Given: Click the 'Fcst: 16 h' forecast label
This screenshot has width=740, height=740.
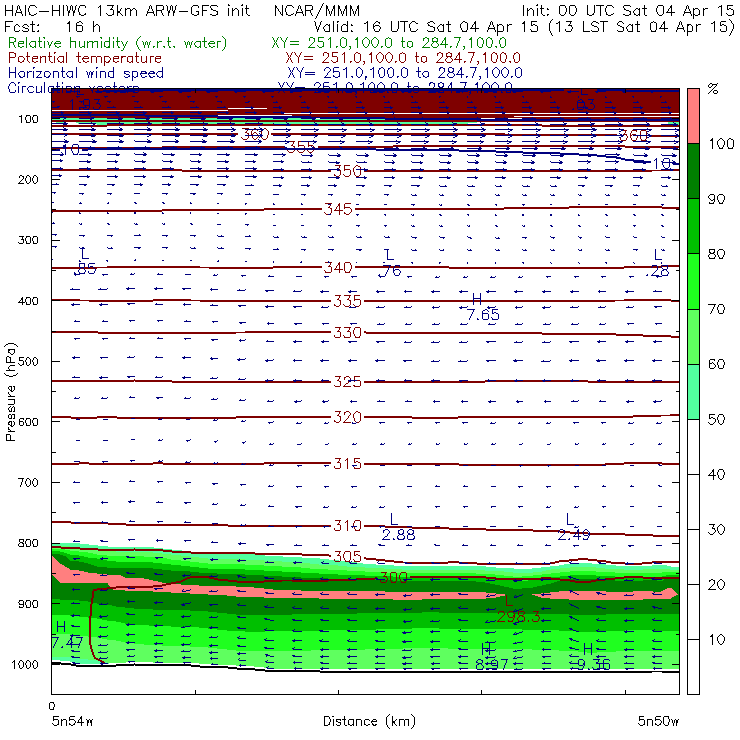Looking at the screenshot, I should (52, 26).
